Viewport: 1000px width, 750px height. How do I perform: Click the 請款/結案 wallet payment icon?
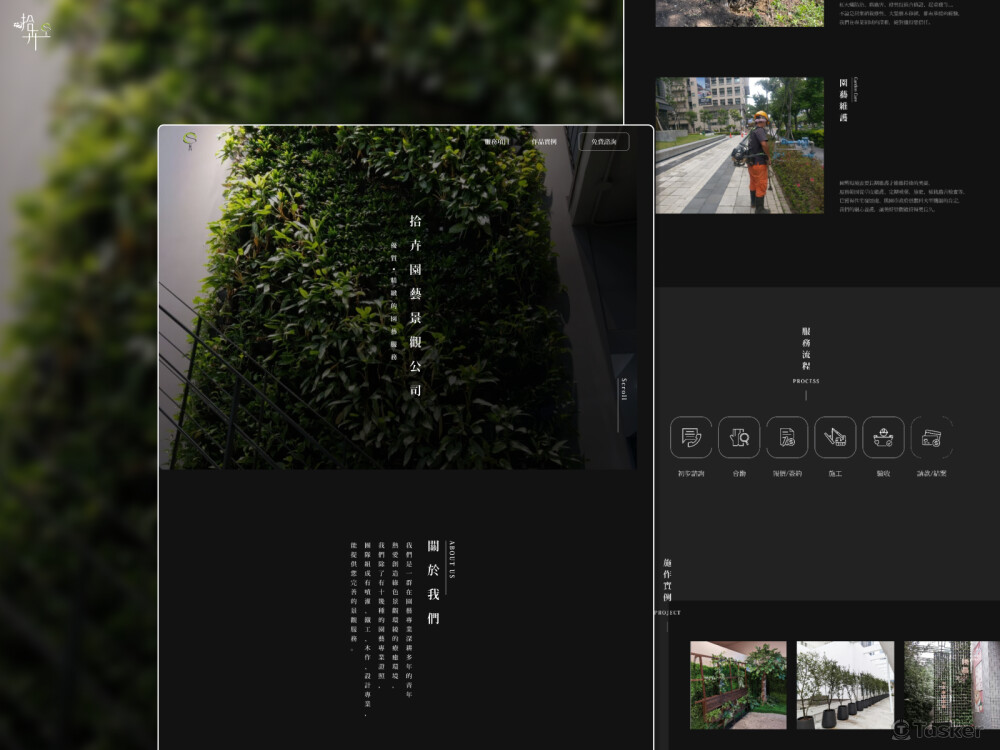pyautogui.click(x=932, y=438)
